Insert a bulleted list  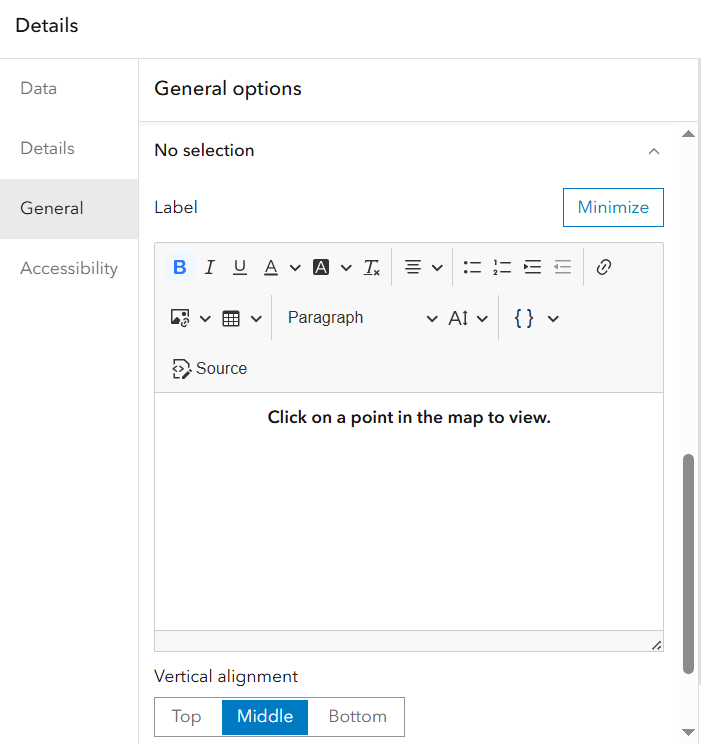(472, 267)
